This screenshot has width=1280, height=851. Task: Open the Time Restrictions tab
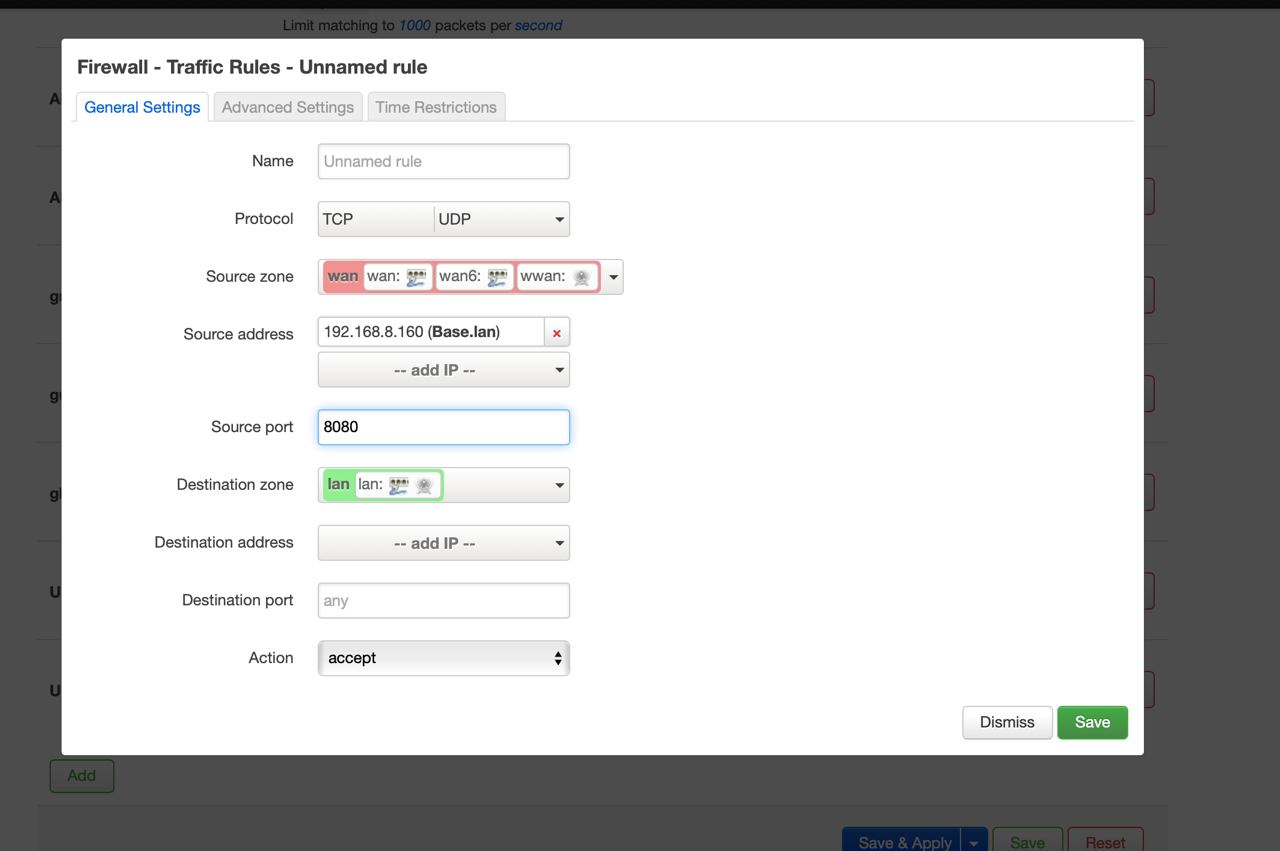[436, 107]
